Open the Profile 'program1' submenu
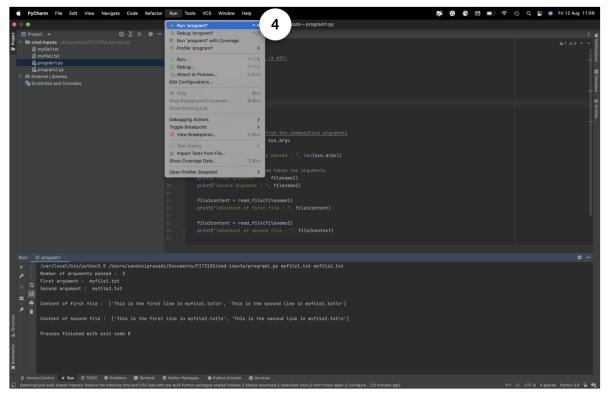Screen dimensions: 608x394 (x=215, y=48)
